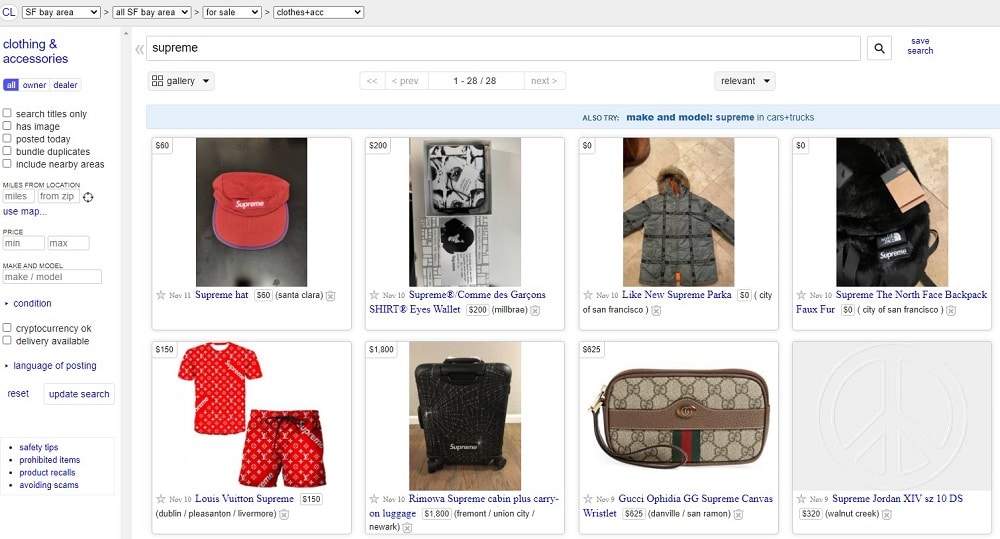Image resolution: width=1000 pixels, height=539 pixels.
Task: Select the owner tab
Action: (34, 85)
